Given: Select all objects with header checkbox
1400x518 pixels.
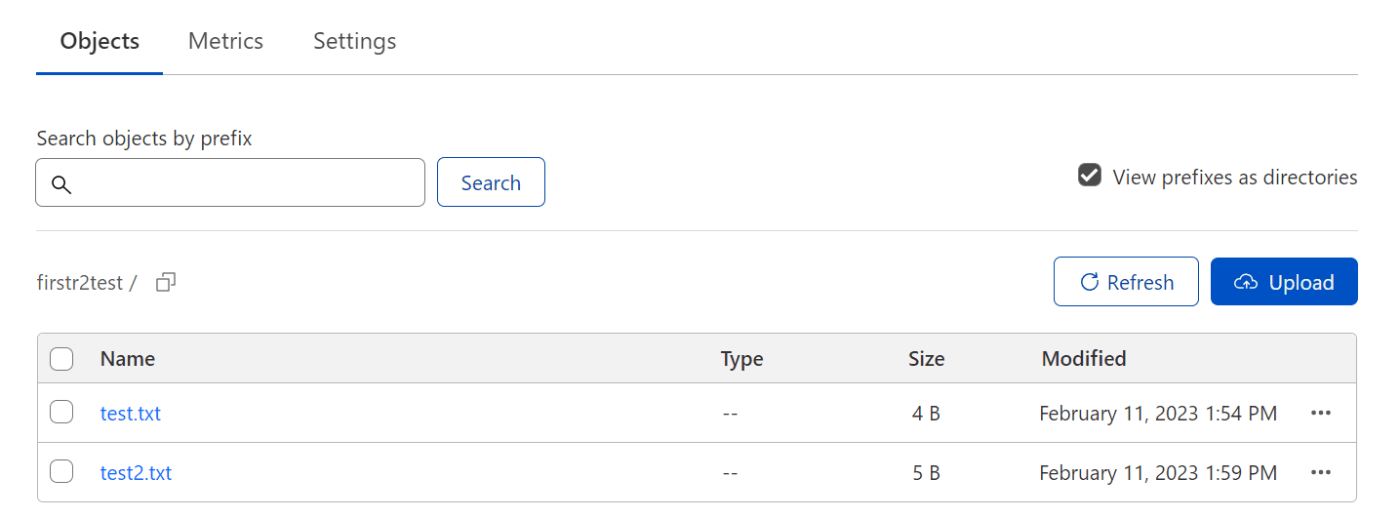Looking at the screenshot, I should click(x=61, y=359).
